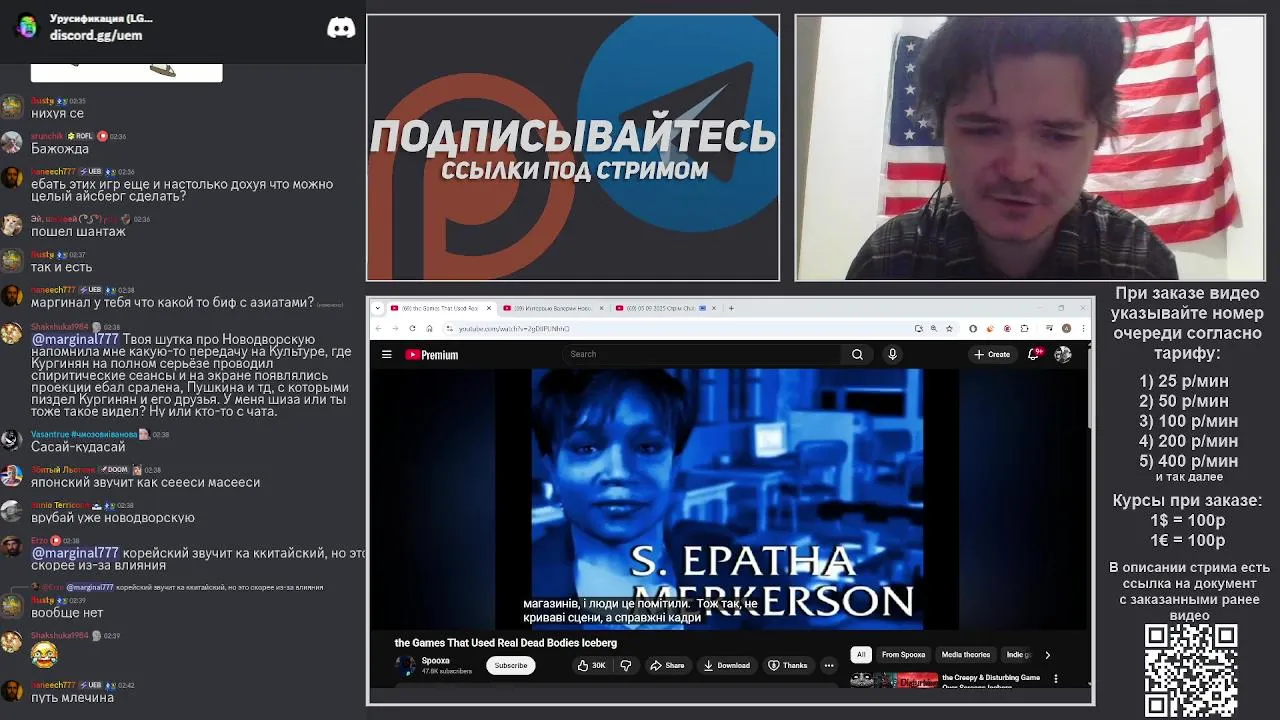Screen dimensions: 1280x720
Task: Open the Spooxa channel name link
Action: tap(435, 661)
